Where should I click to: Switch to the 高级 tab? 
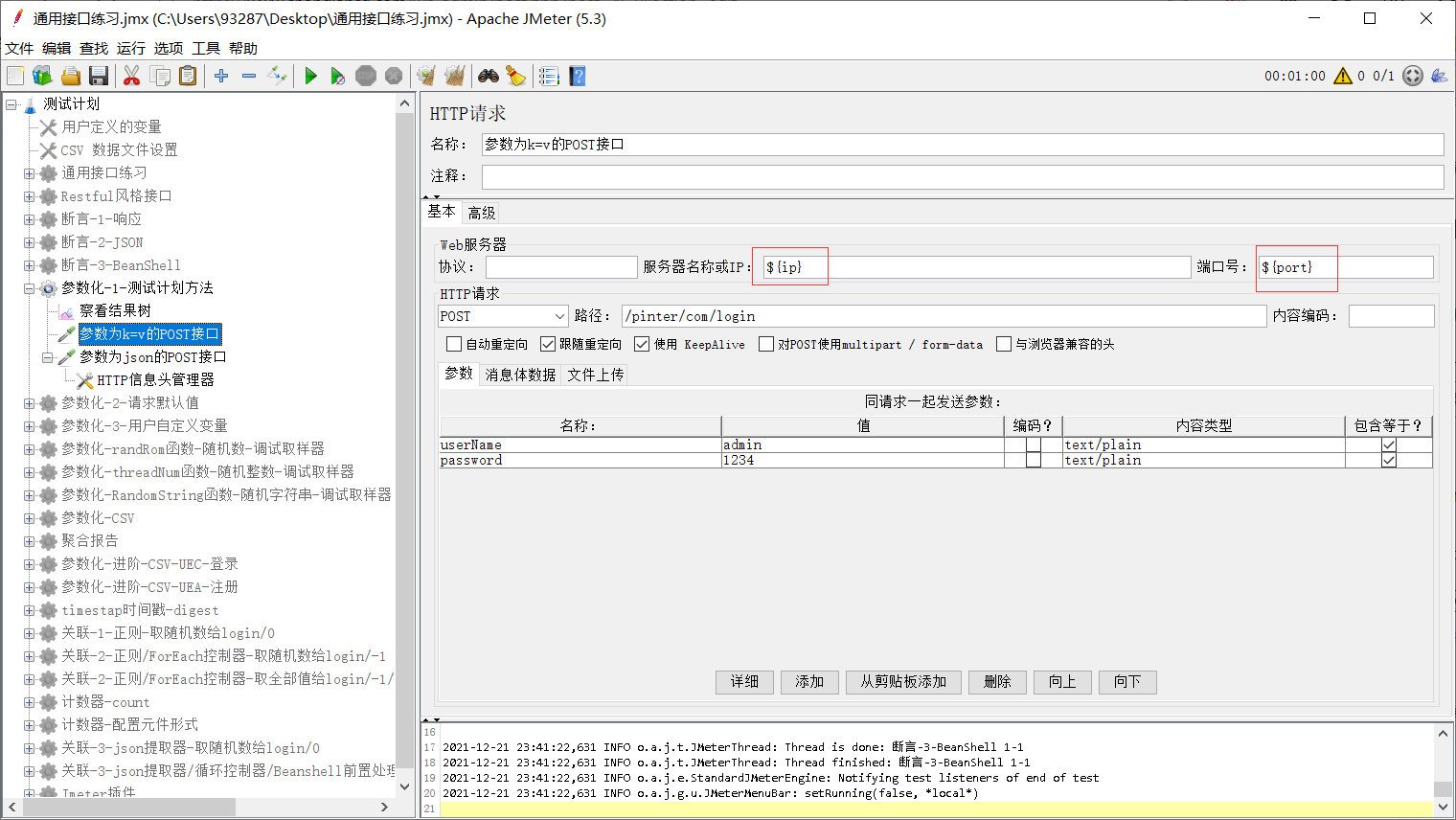(x=482, y=213)
